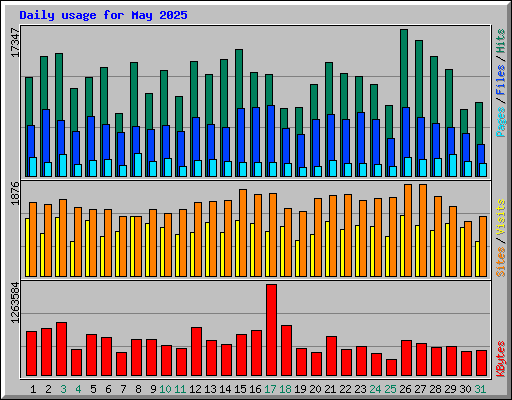Click the red KBytes bar for day 3
The image size is (512, 400).
(61, 349)
